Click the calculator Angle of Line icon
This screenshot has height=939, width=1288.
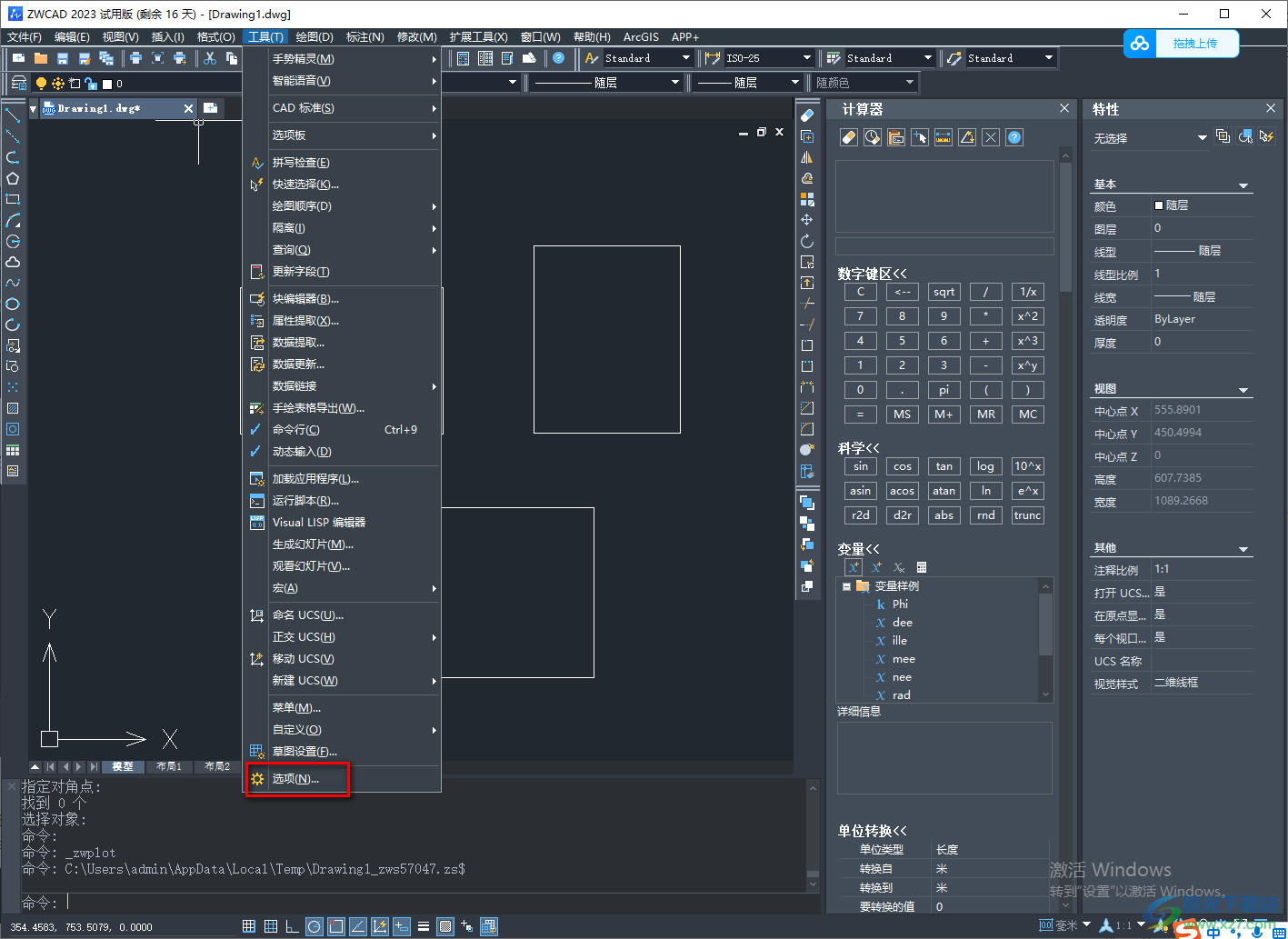pyautogui.click(x=967, y=137)
